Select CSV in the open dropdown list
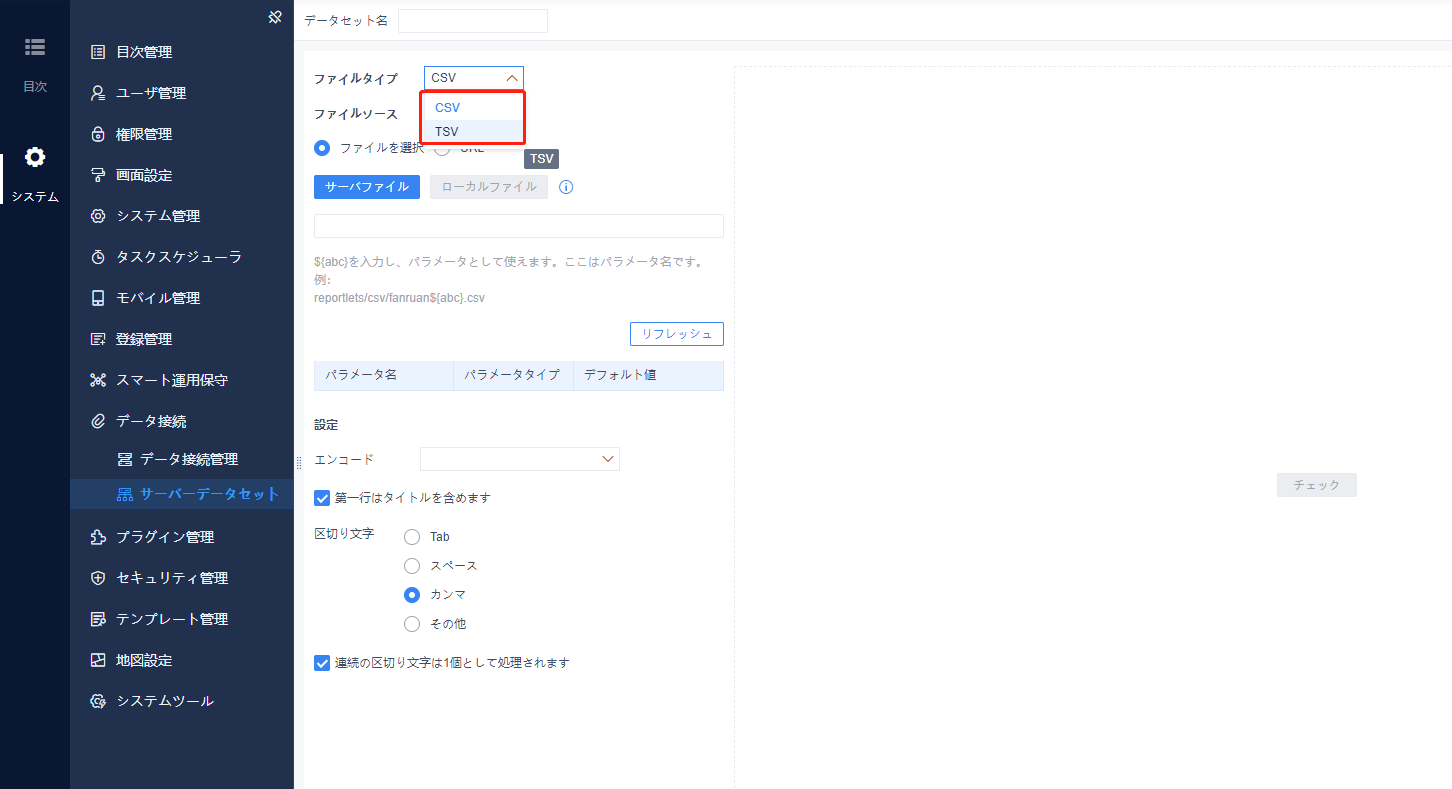1452x789 pixels. (446, 107)
